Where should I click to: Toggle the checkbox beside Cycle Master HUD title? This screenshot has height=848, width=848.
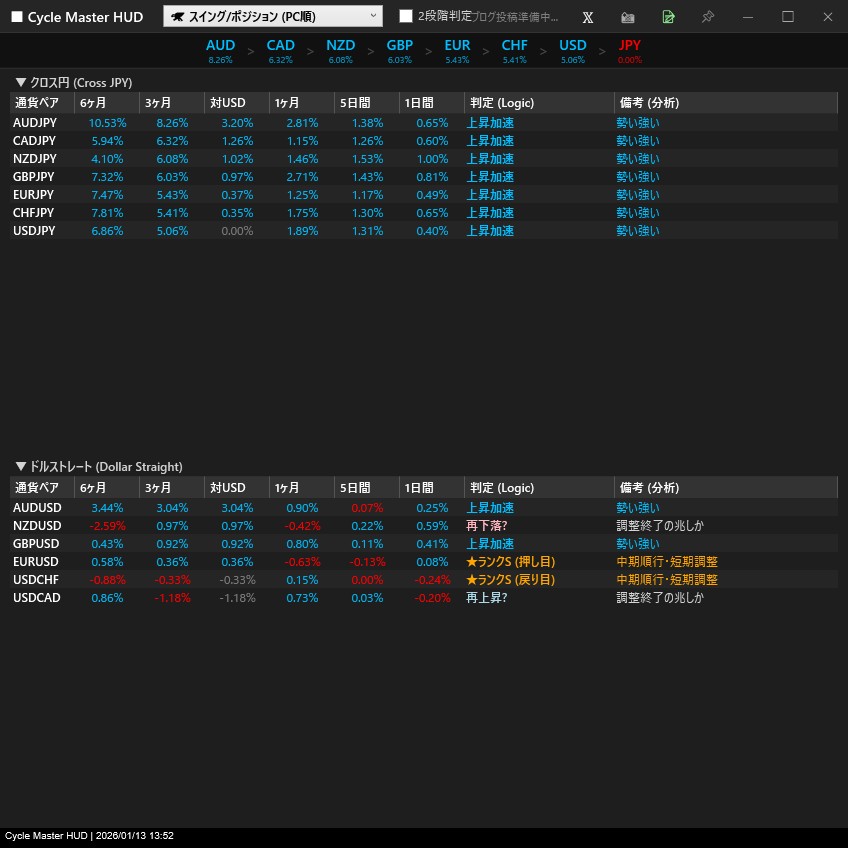click(16, 17)
